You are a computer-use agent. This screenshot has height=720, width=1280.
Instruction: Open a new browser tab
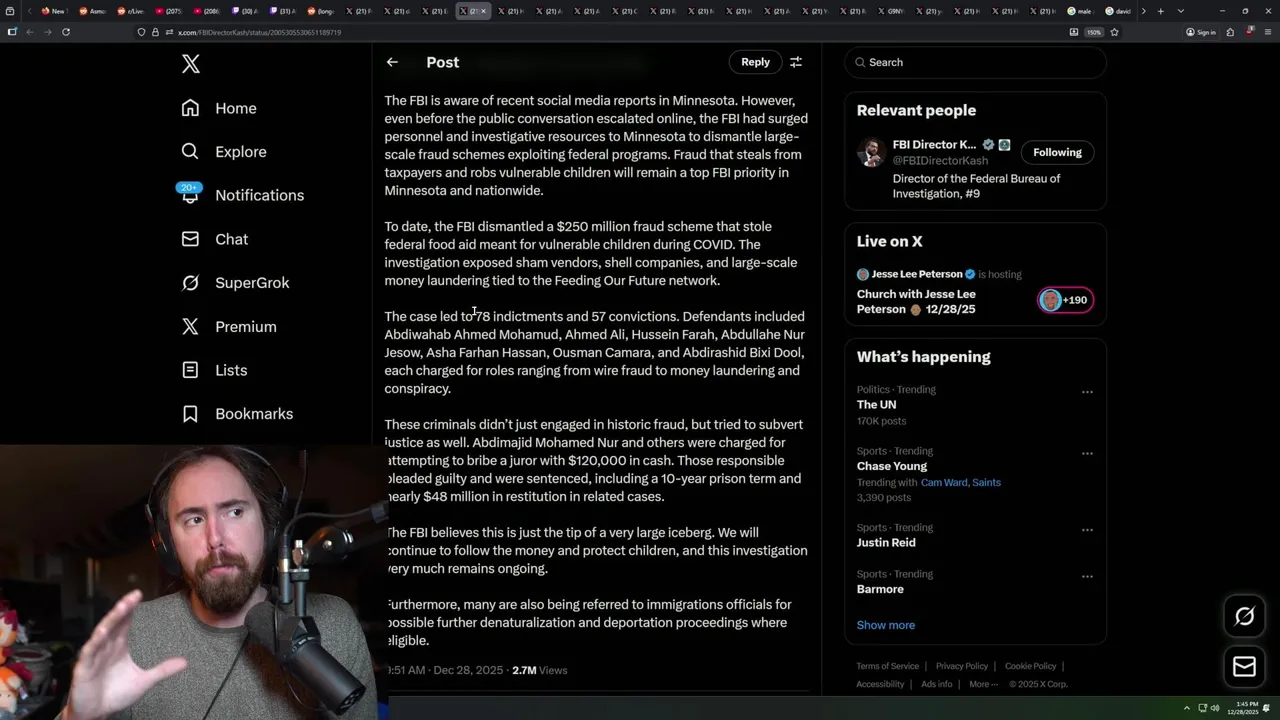tap(1160, 11)
